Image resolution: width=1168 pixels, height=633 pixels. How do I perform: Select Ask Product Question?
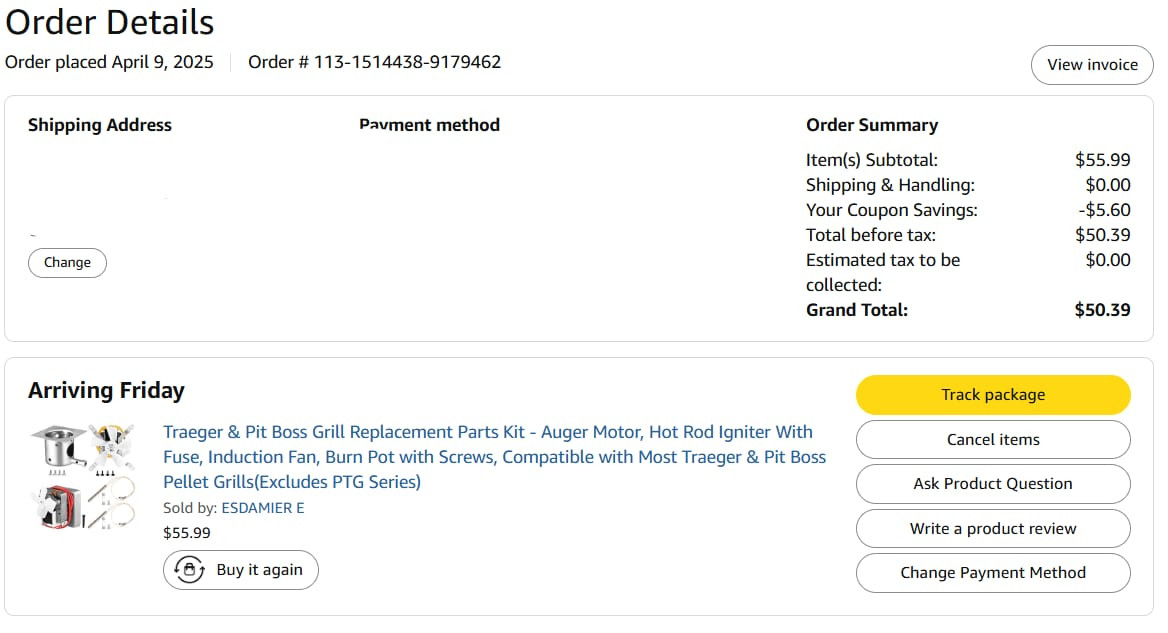[993, 484]
